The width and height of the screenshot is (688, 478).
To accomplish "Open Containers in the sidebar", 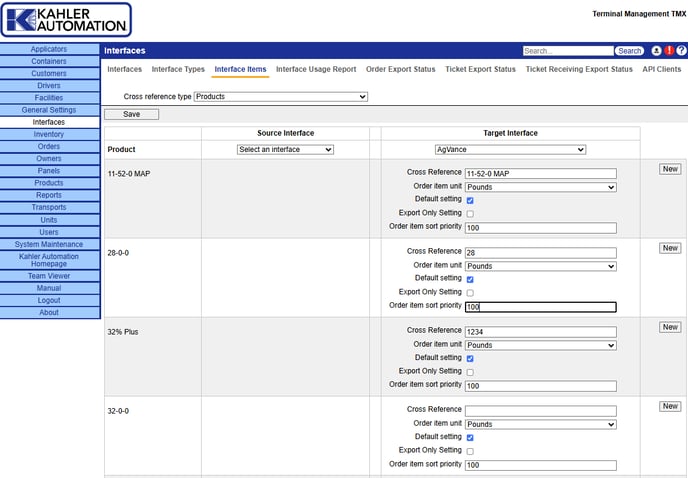I will (x=49, y=61).
